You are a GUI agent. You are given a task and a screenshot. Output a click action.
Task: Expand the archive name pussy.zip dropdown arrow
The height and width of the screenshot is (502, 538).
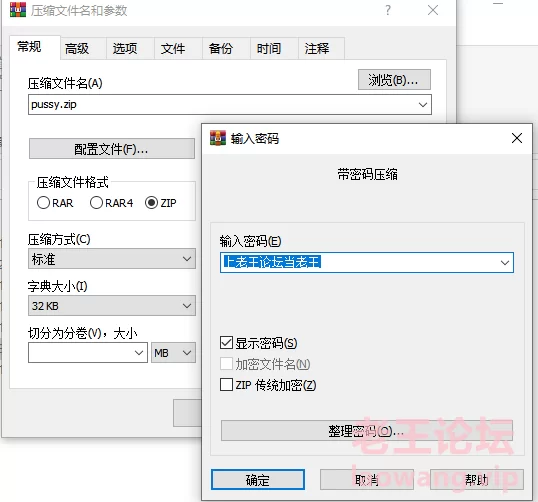pyautogui.click(x=423, y=105)
